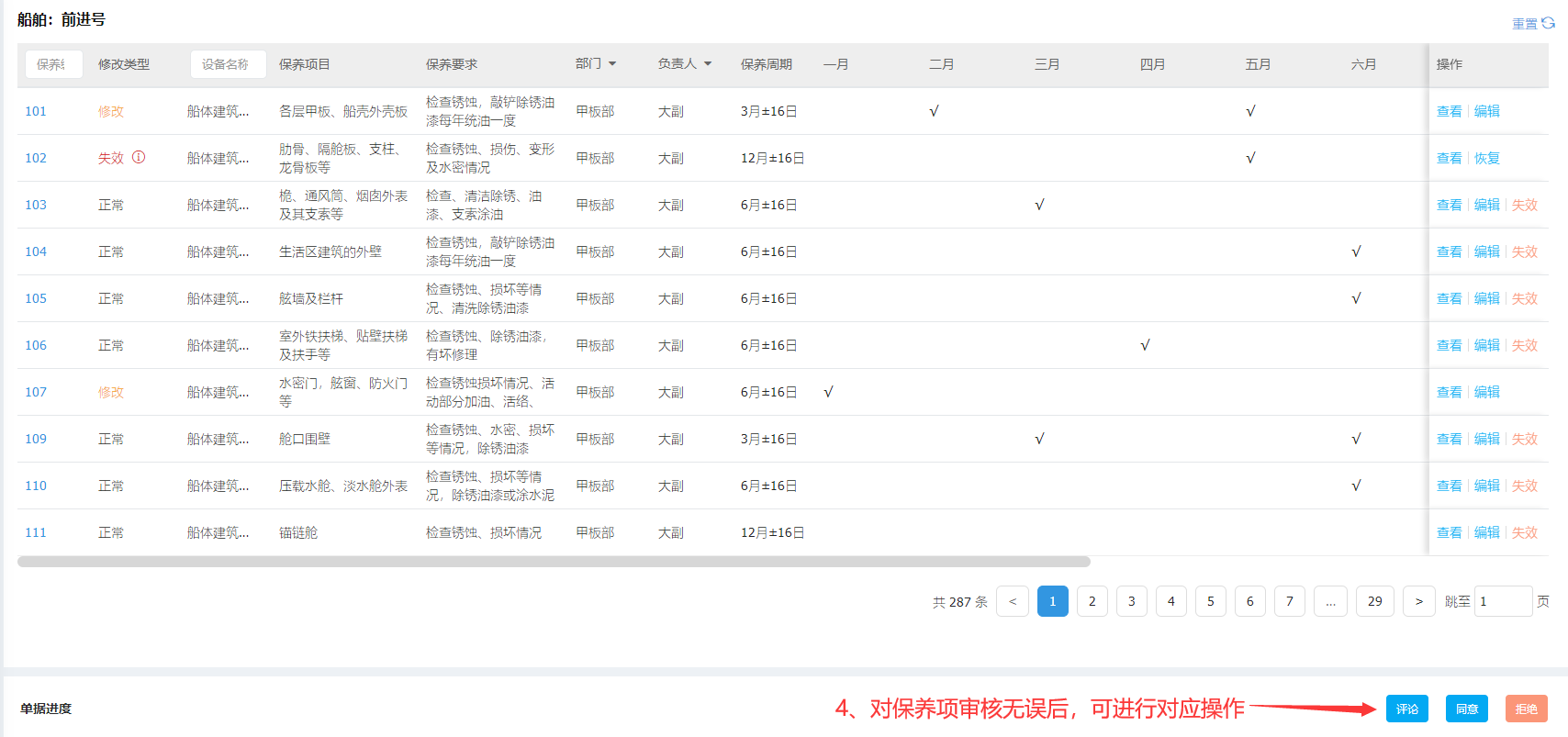Select page 7 in pagination

(x=1290, y=601)
